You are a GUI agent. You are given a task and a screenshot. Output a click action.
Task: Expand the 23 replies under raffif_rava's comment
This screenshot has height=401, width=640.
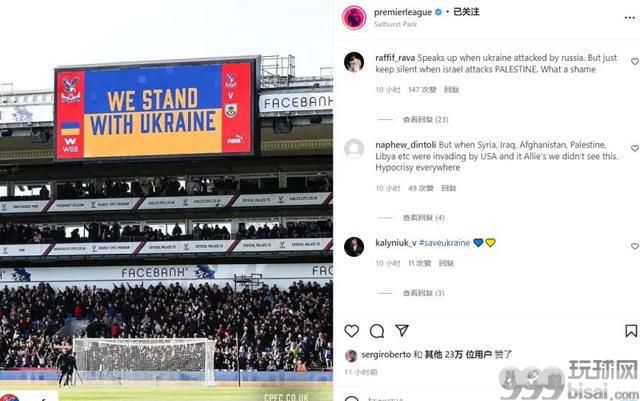coord(425,119)
